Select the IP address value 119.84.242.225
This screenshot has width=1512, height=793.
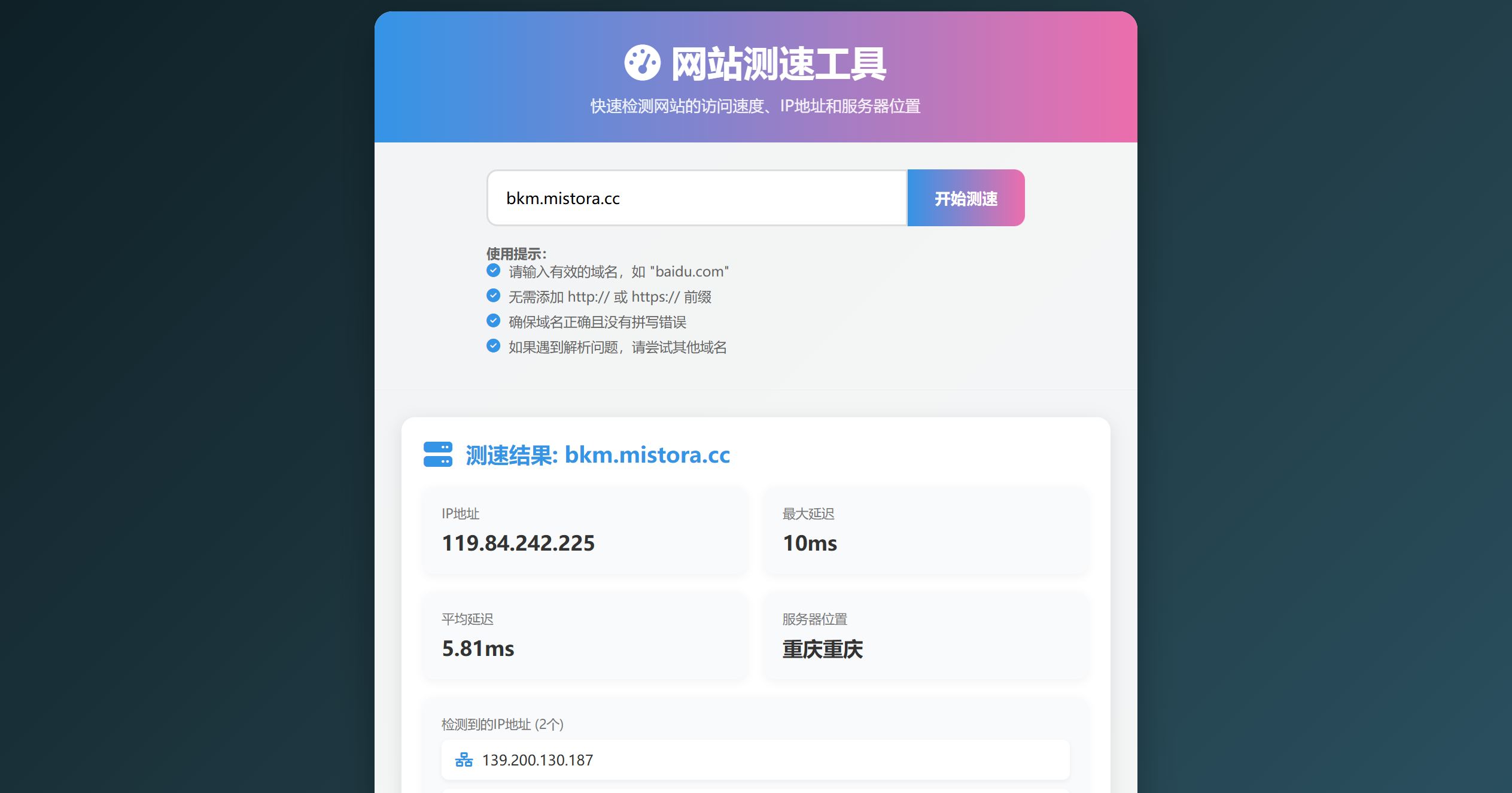pyautogui.click(x=518, y=543)
